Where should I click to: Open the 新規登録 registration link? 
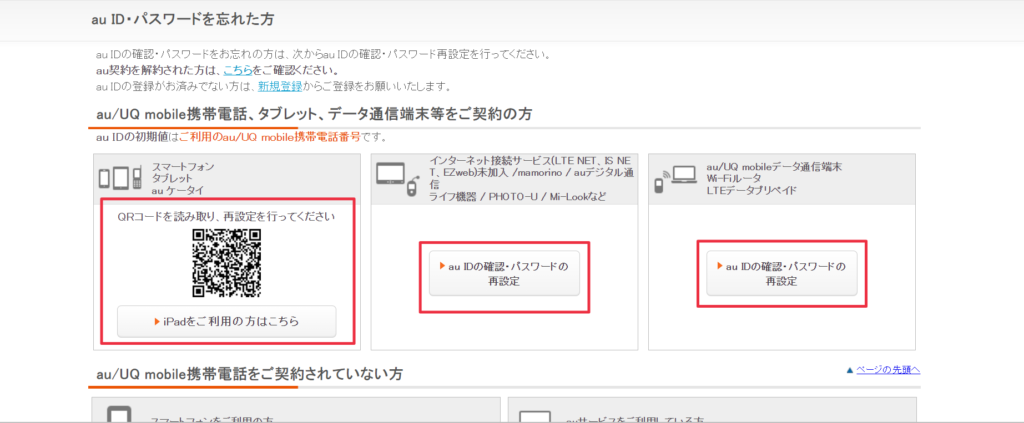[x=276, y=87]
